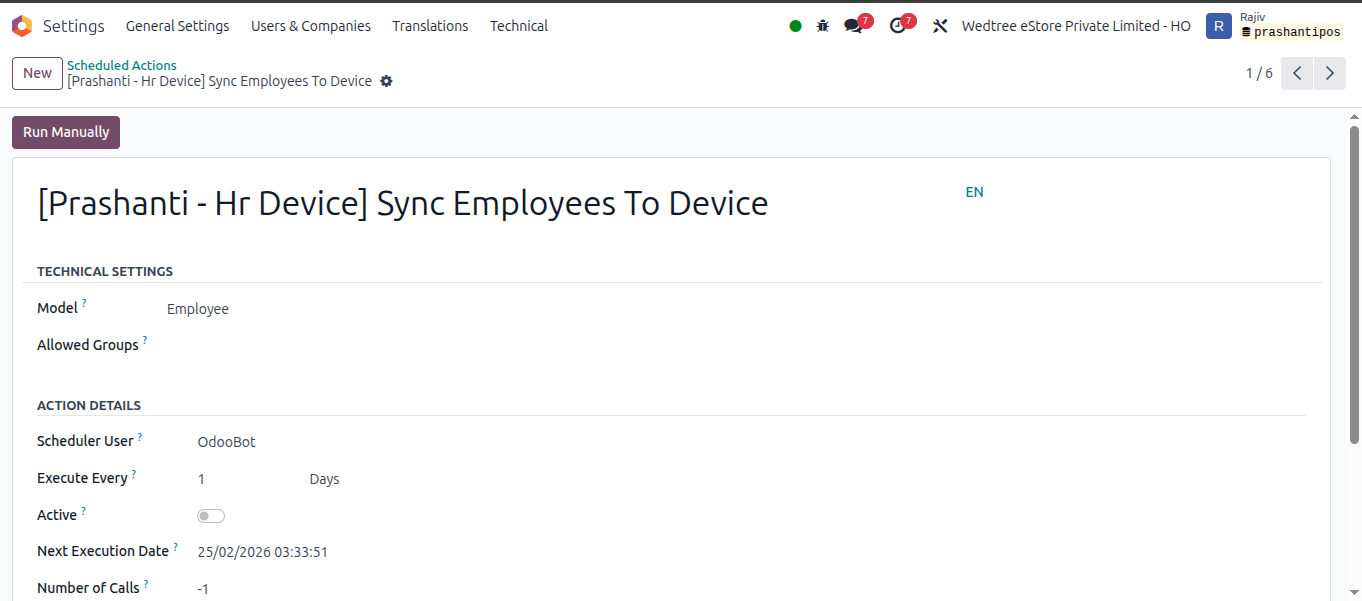Open the Users & Companies menu
Viewport: 1362px width, 601px height.
point(311,26)
